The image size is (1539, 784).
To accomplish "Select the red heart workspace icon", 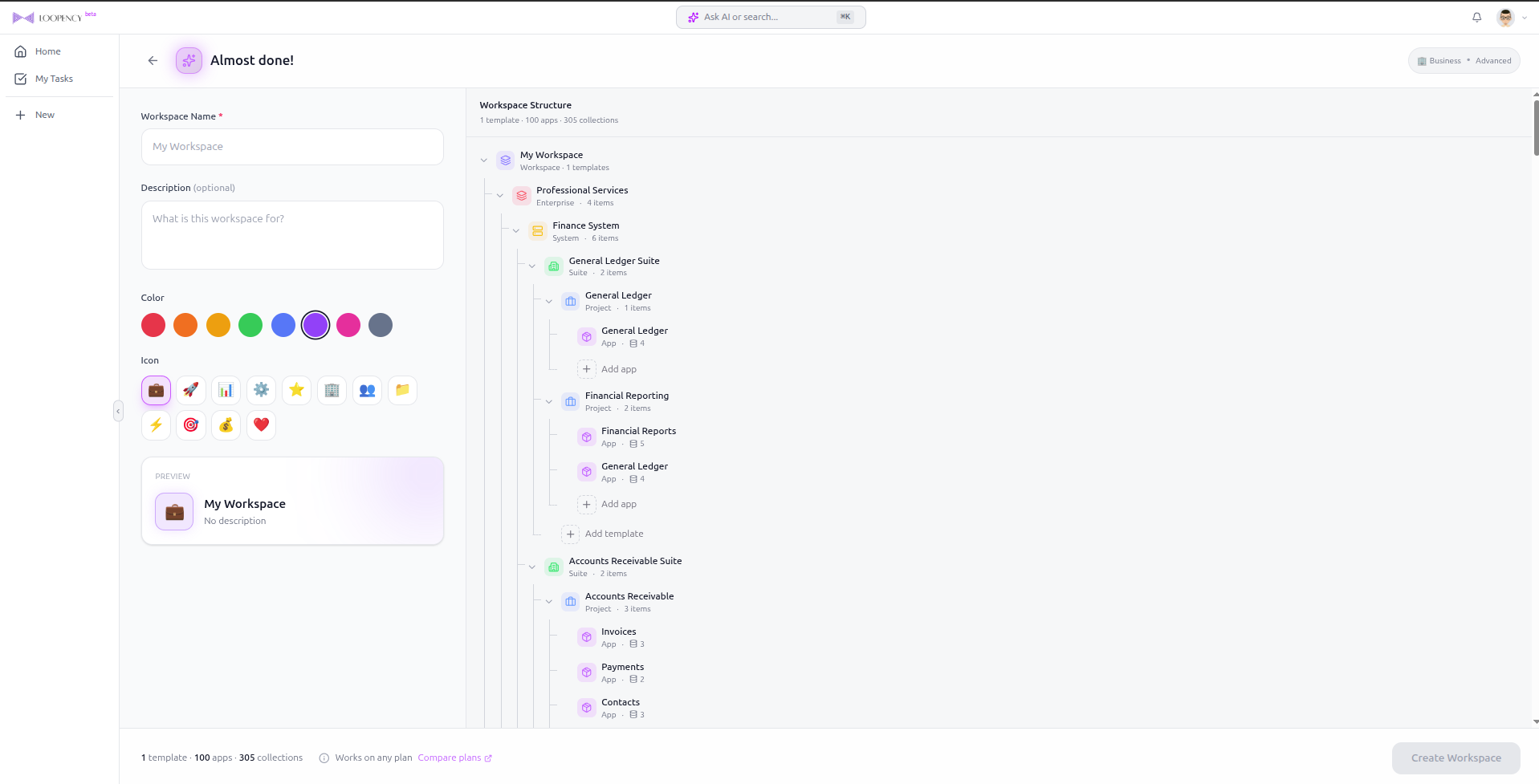I will pos(261,425).
